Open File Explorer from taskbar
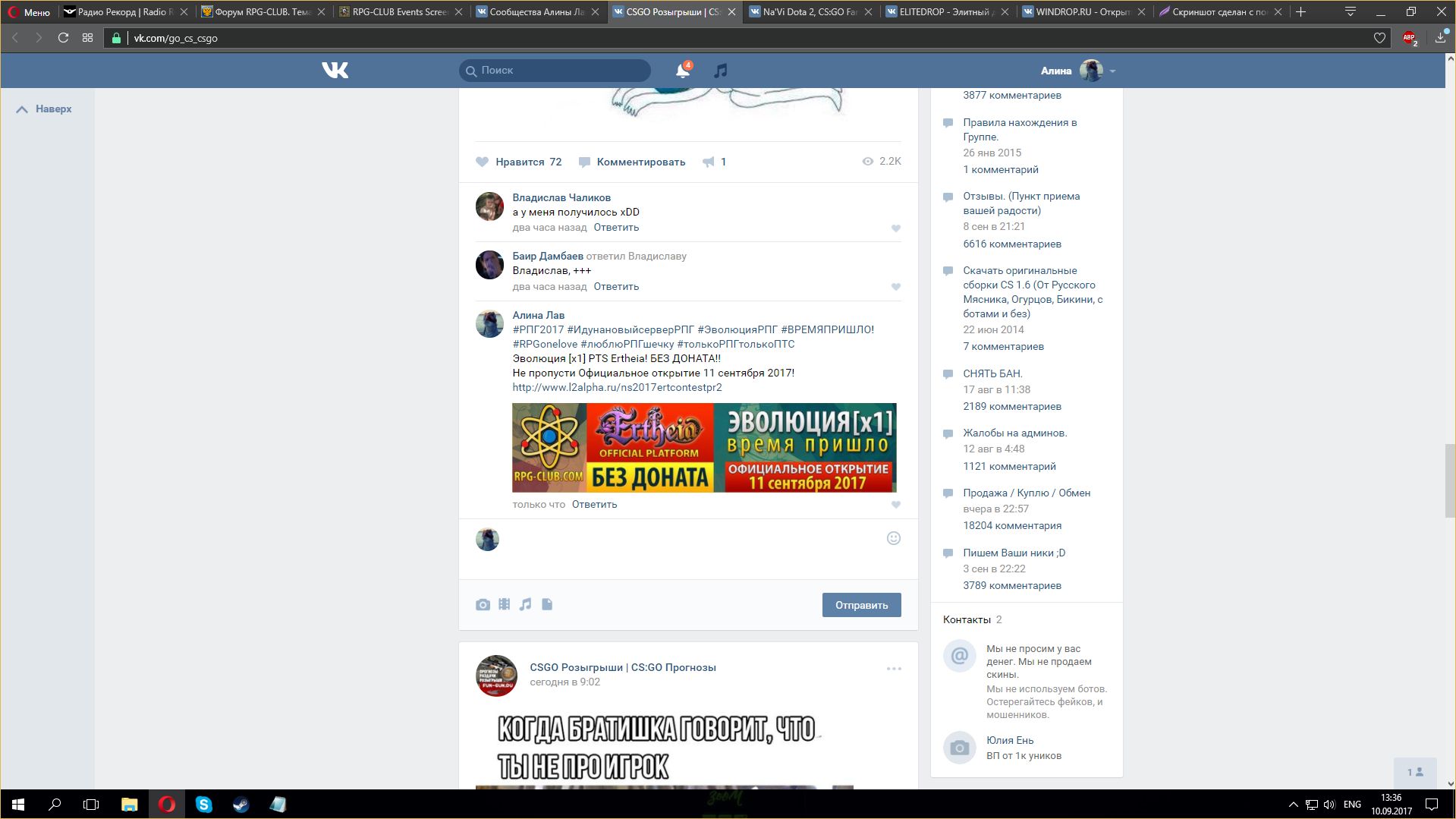This screenshot has height=819, width=1456. point(130,805)
